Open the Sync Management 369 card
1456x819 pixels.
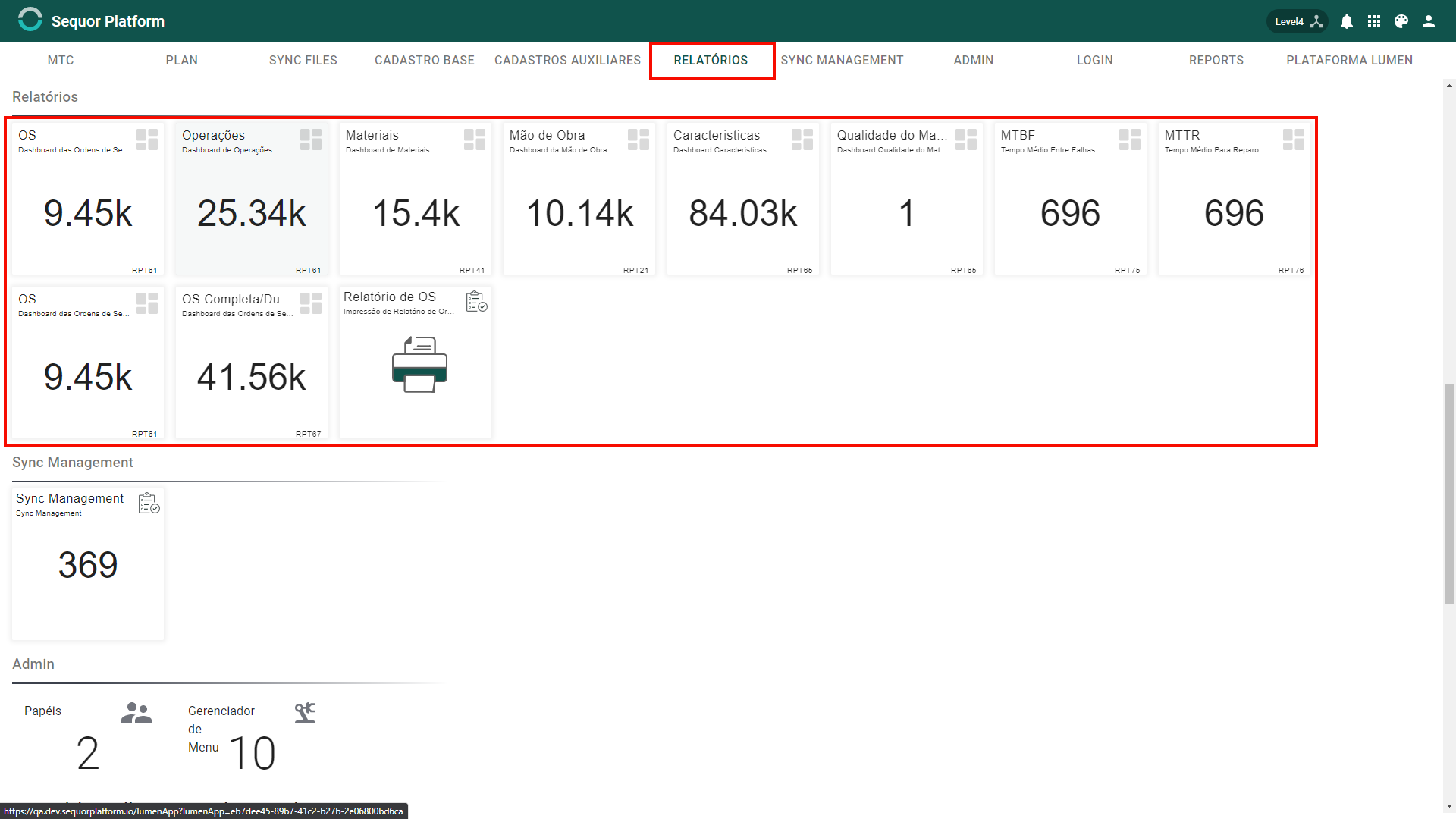click(x=88, y=564)
